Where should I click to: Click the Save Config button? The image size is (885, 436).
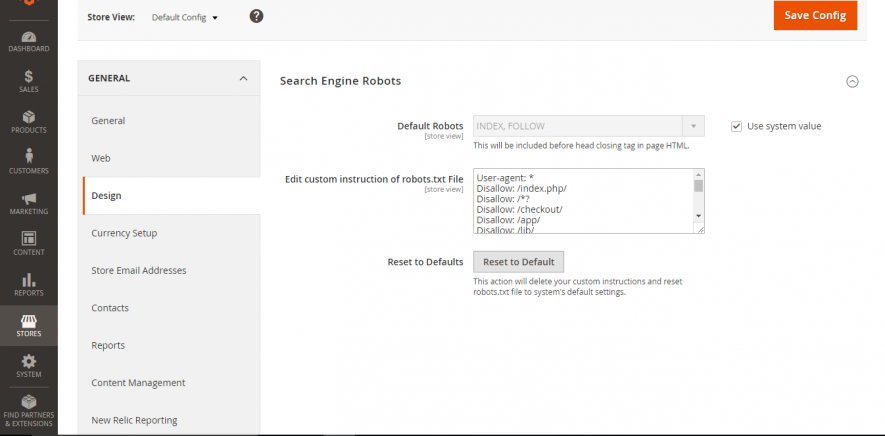(815, 15)
